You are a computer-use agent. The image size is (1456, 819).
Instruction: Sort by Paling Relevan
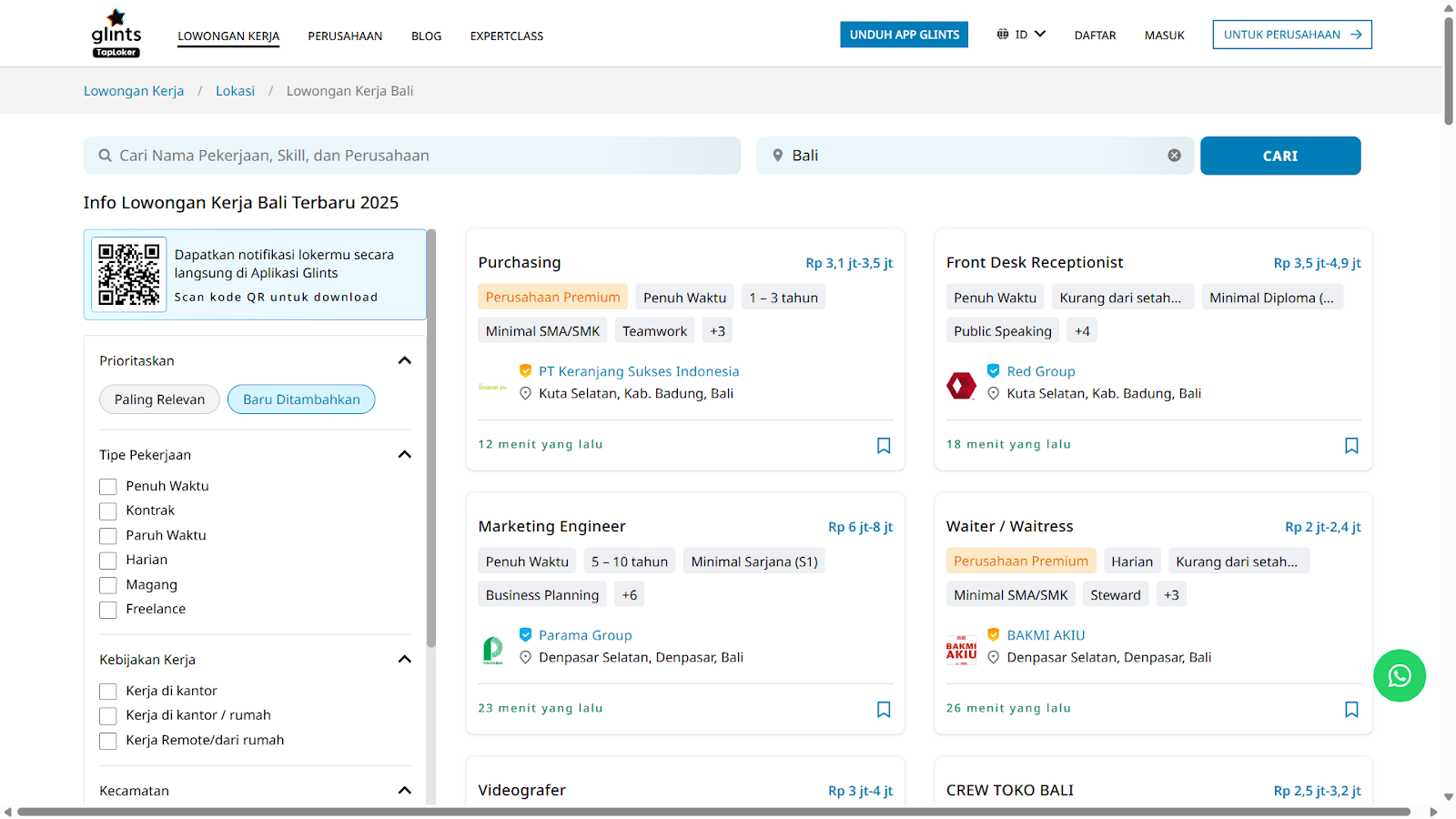(159, 399)
